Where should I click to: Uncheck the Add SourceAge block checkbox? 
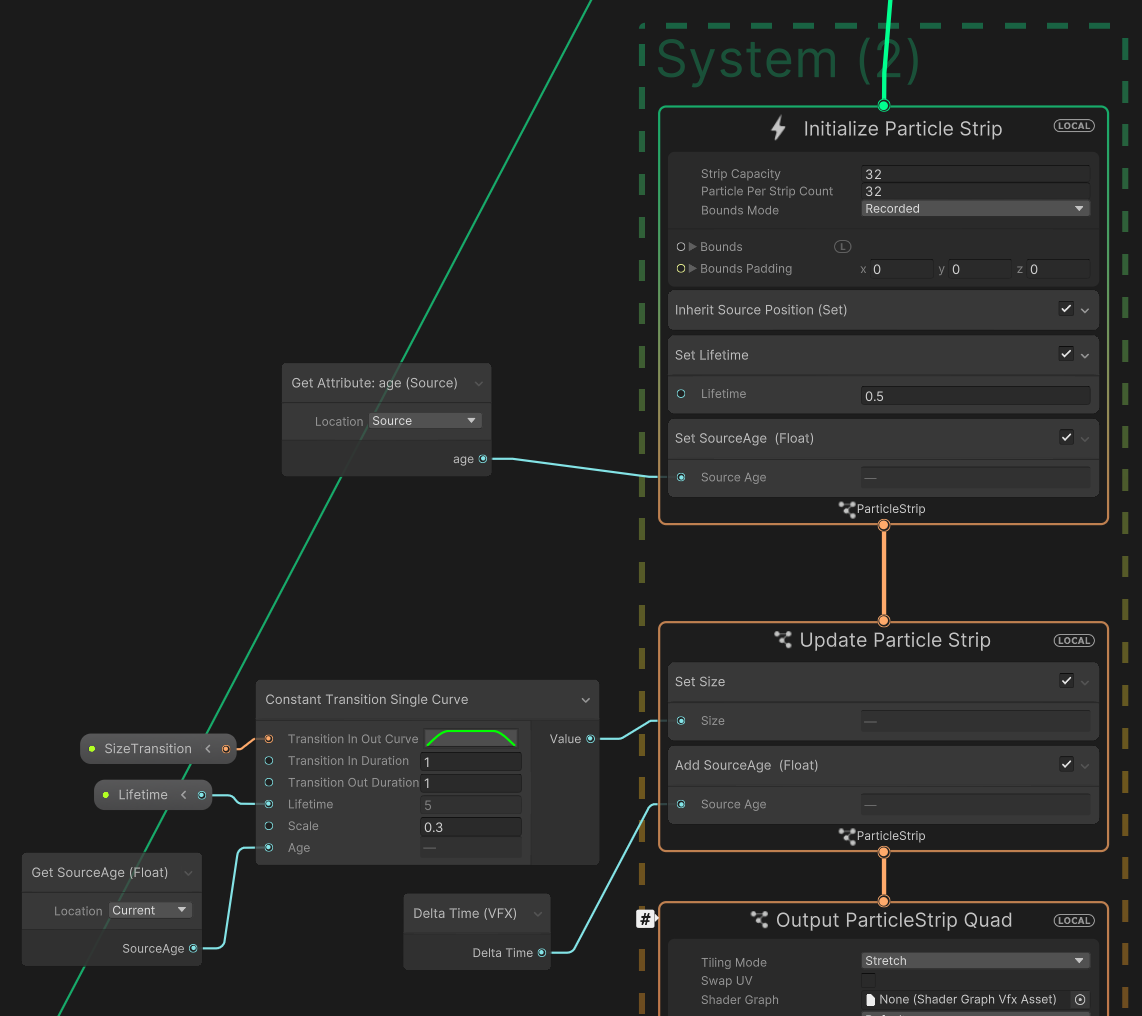click(1066, 764)
